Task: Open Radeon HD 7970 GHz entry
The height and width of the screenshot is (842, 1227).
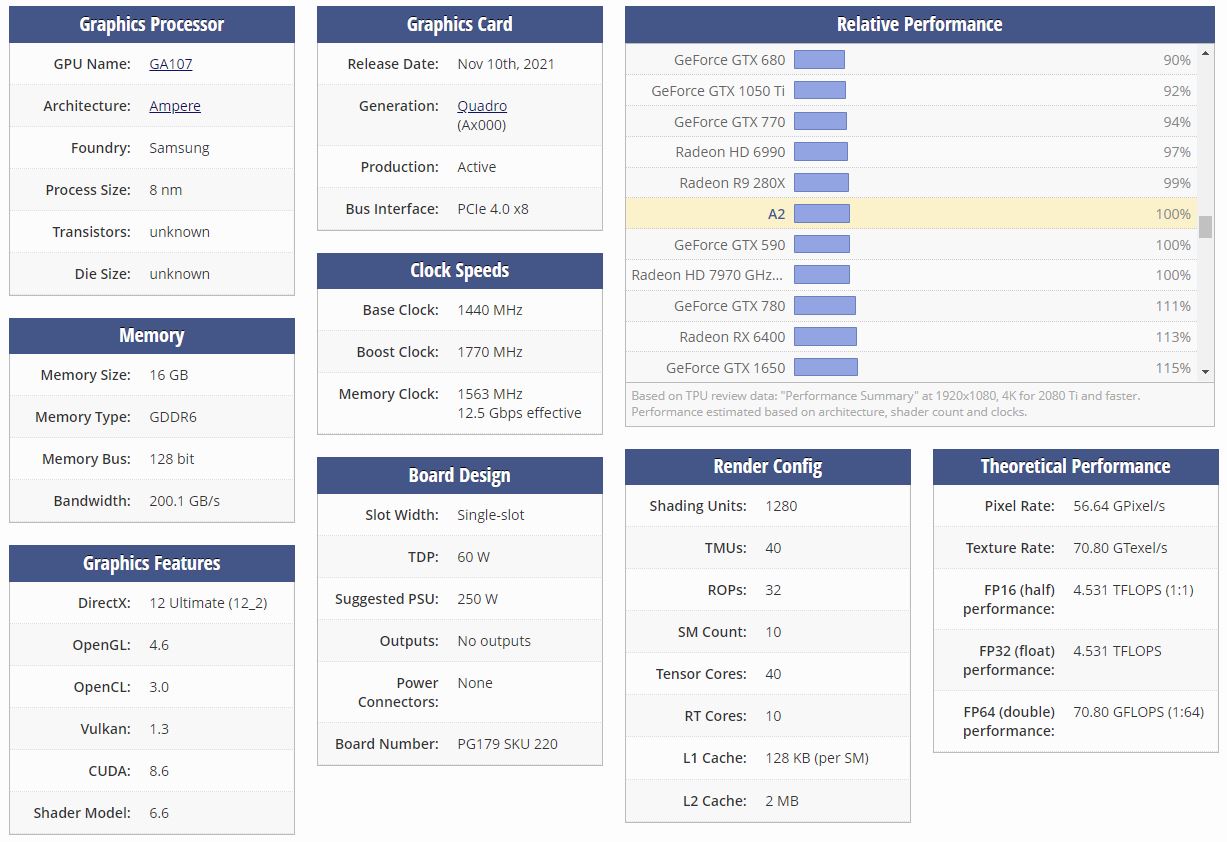Action: (708, 275)
